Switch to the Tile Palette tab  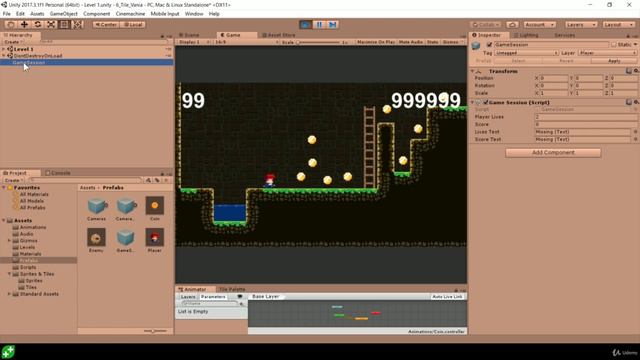[x=232, y=289]
